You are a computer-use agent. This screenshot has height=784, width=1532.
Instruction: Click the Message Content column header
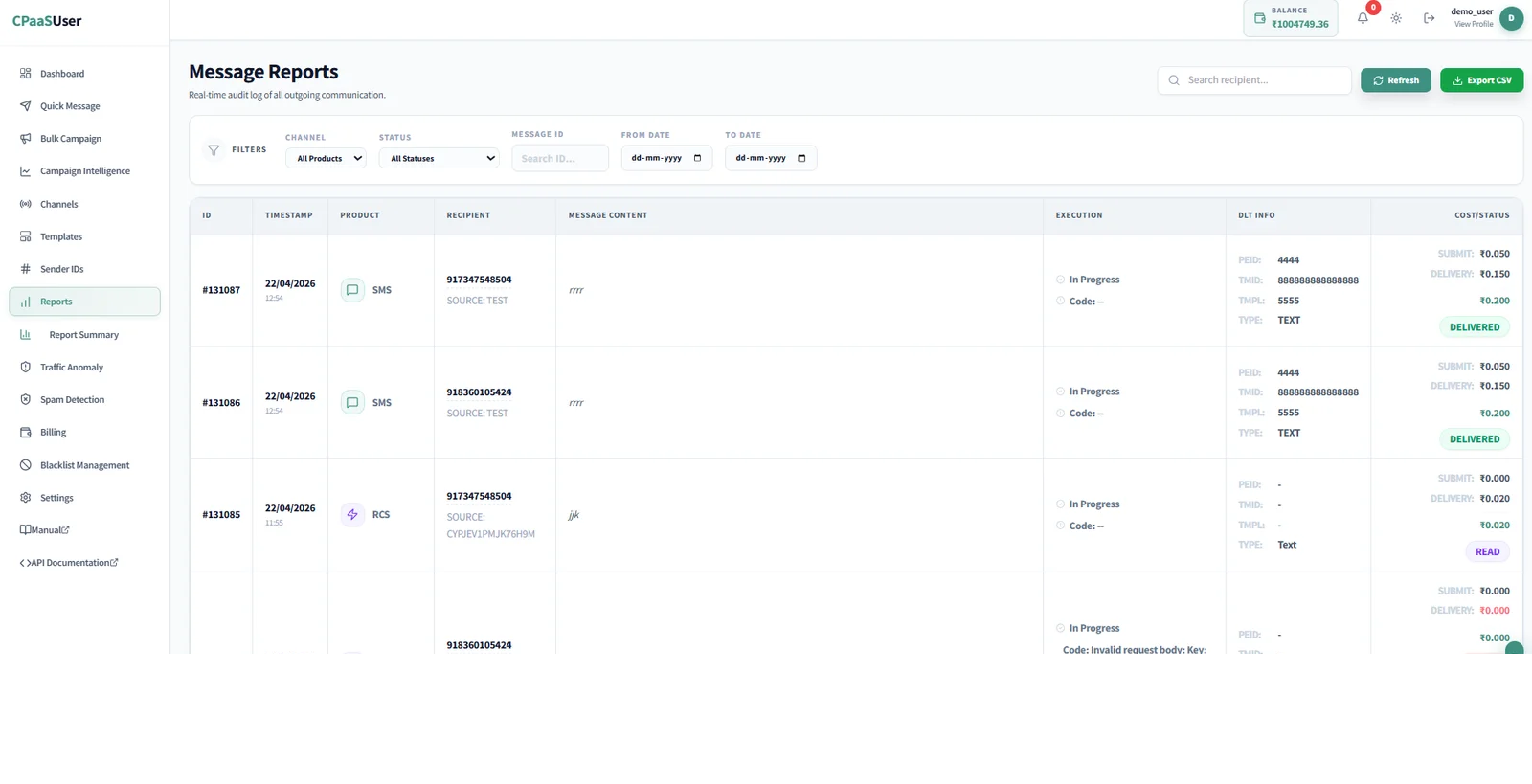click(x=608, y=215)
